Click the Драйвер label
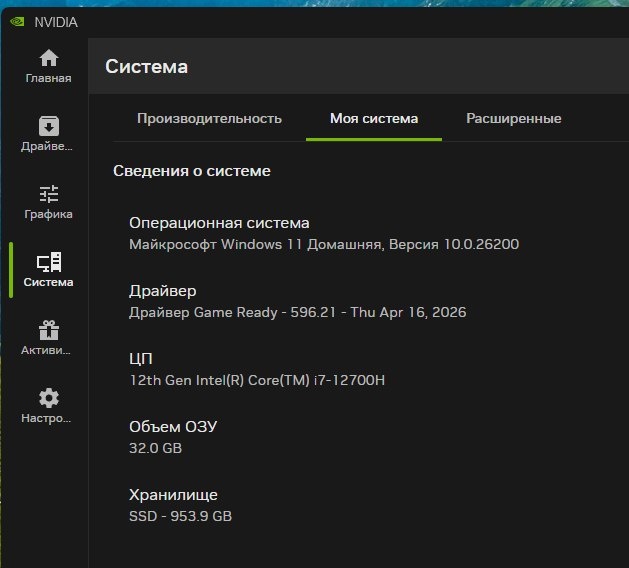The image size is (629, 568). [162, 291]
